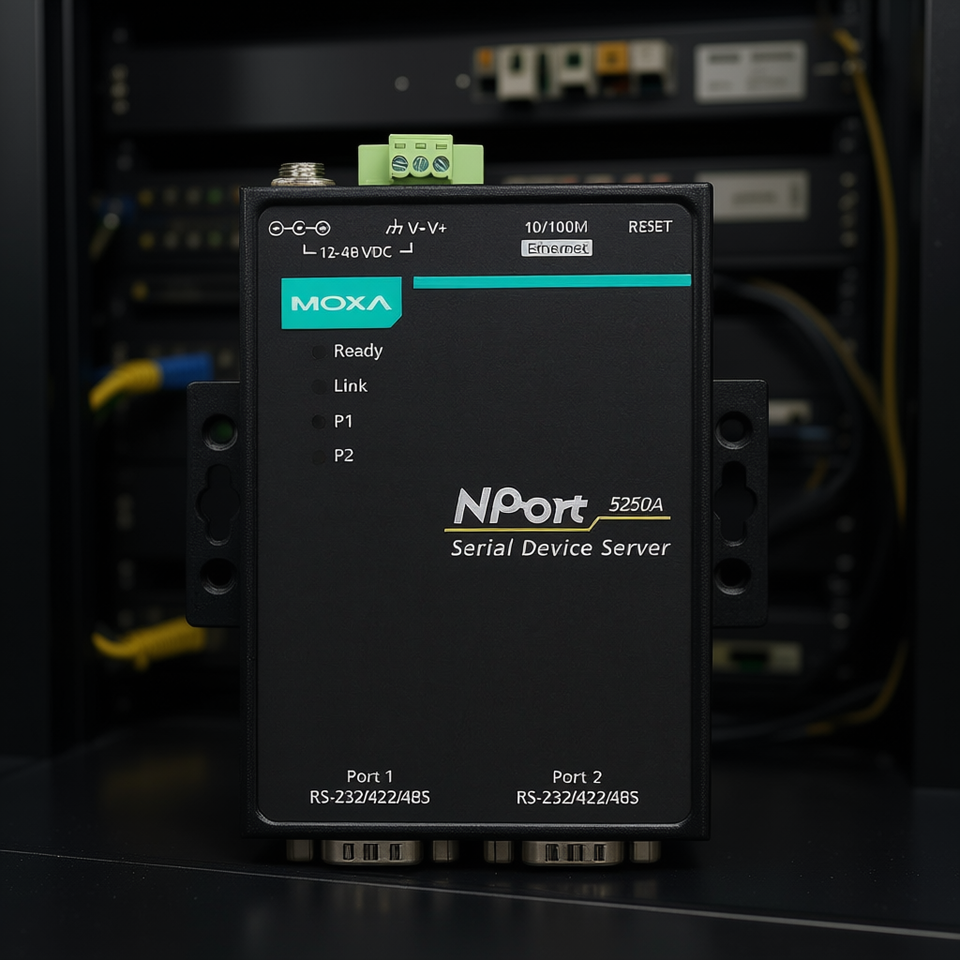960x960 pixels.
Task: Select the green terminal block connector
Action: pos(421,160)
